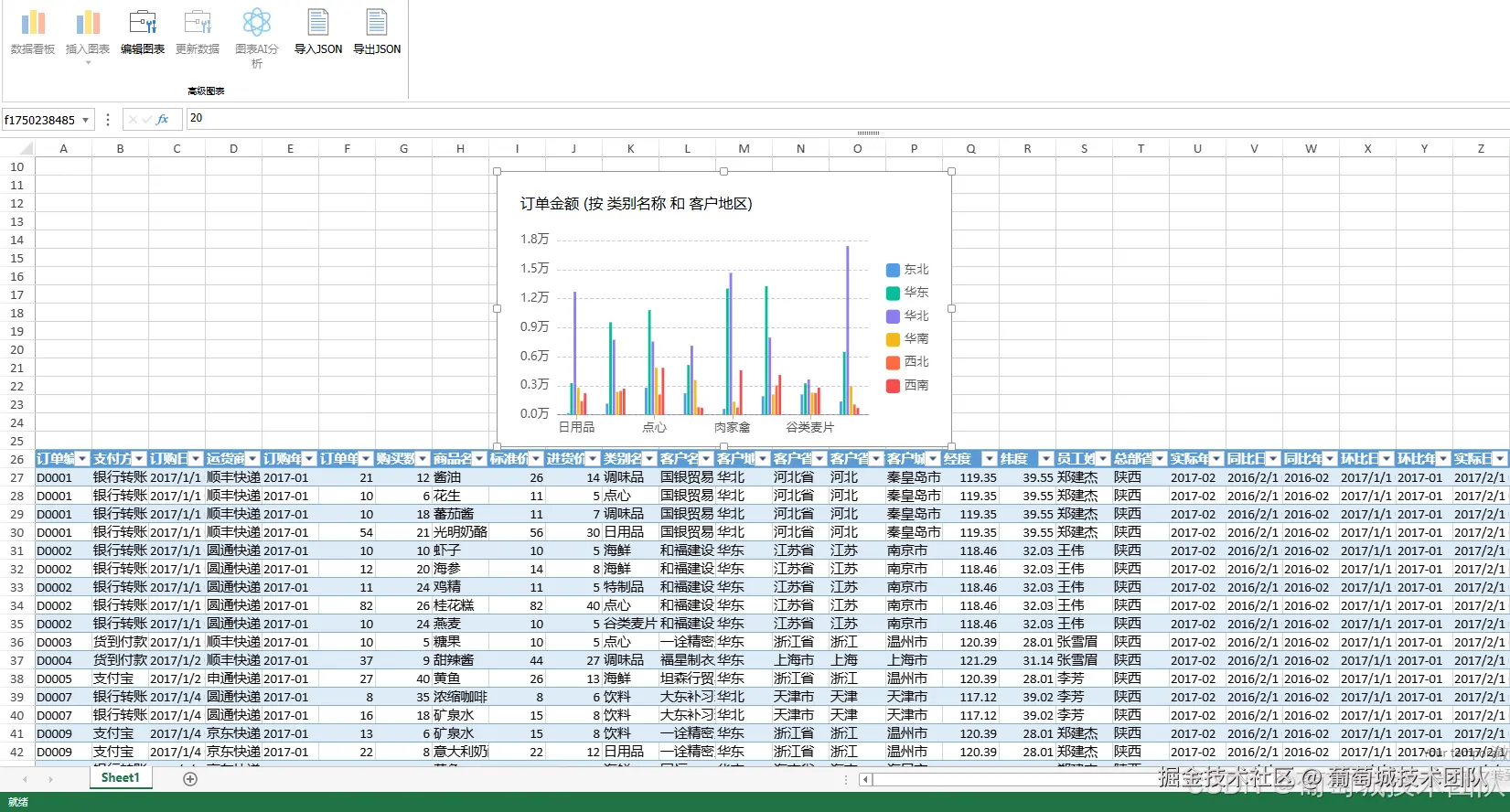Image resolution: width=1510 pixels, height=812 pixels.
Task: Click the 导出JSON export button
Action: point(377,32)
